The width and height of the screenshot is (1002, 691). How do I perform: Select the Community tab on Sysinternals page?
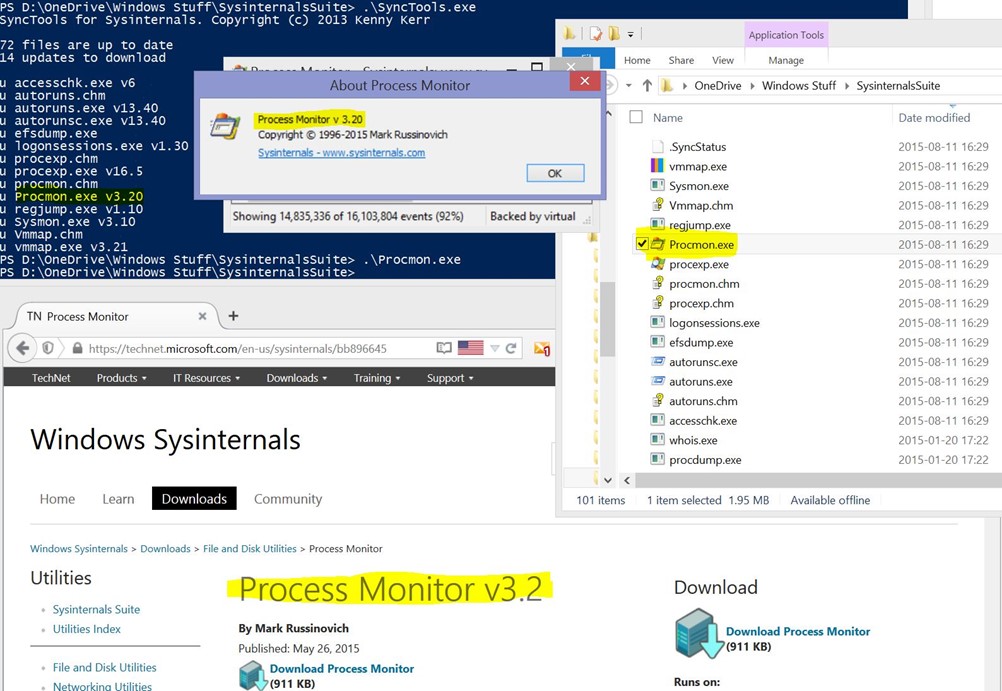[288, 499]
